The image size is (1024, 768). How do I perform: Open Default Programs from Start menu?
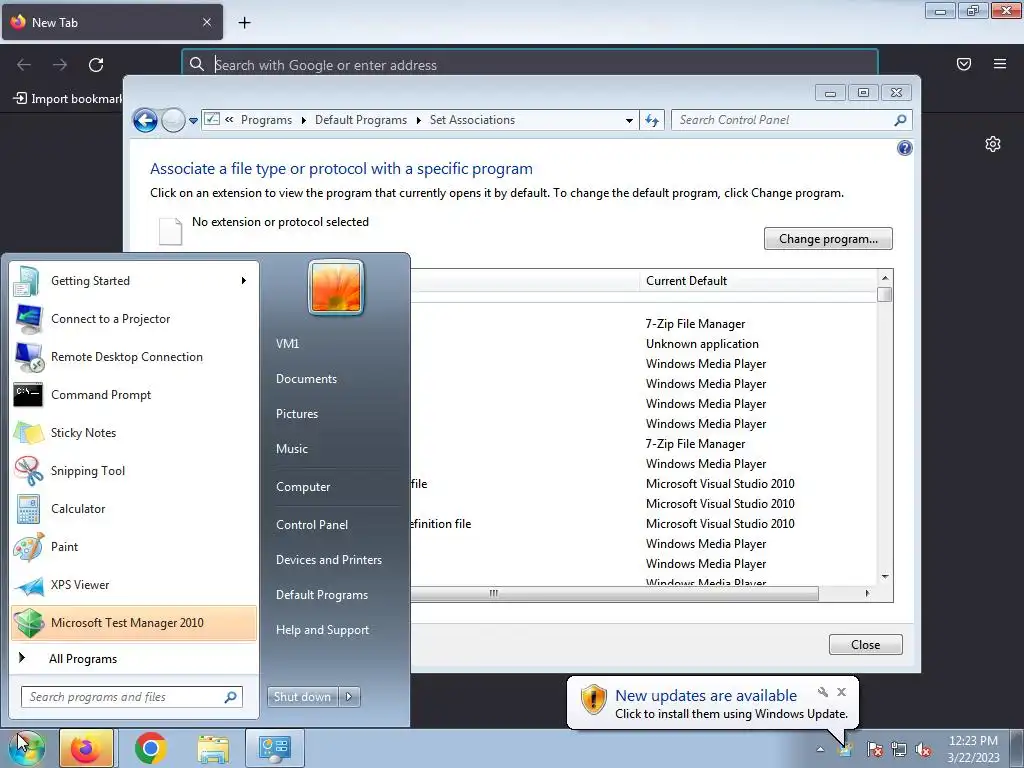[x=321, y=595]
